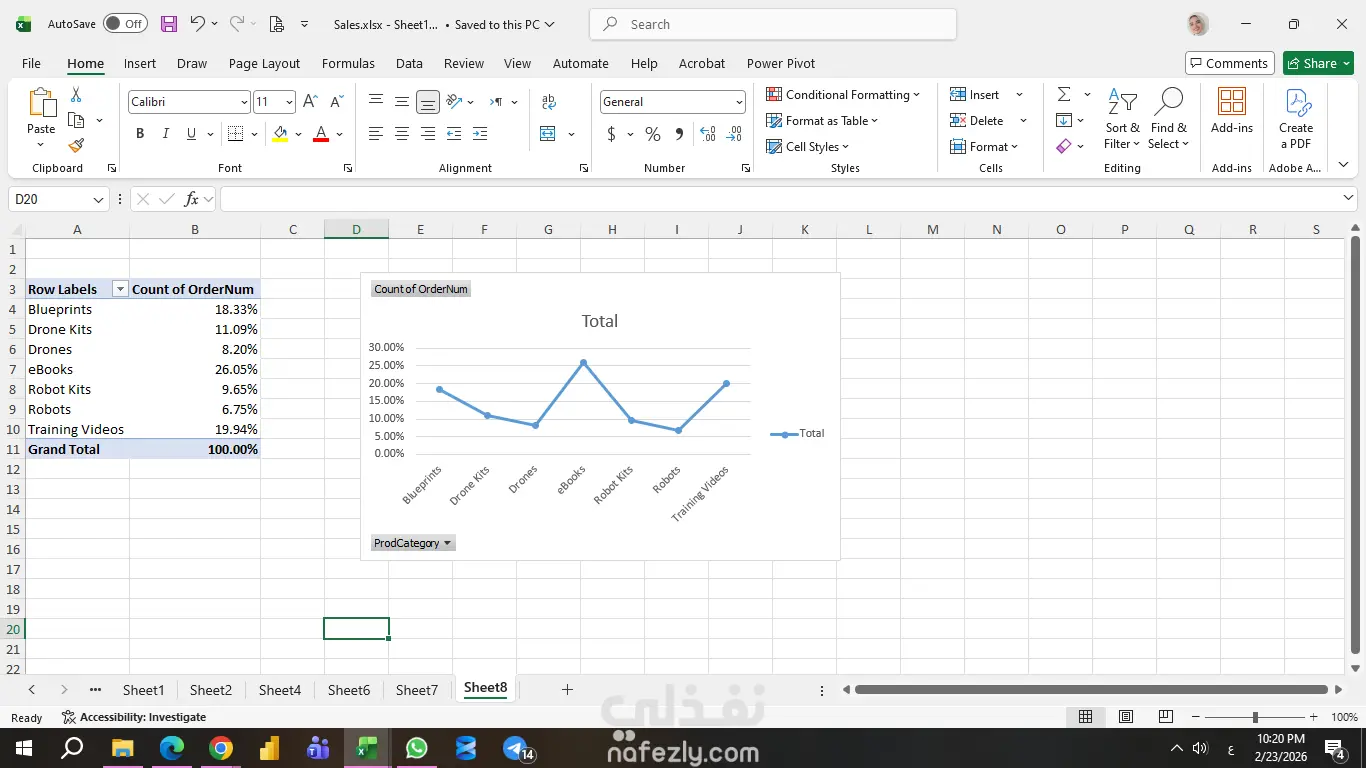Toggle Underline formatting
The width and height of the screenshot is (1366, 768).
(191, 134)
